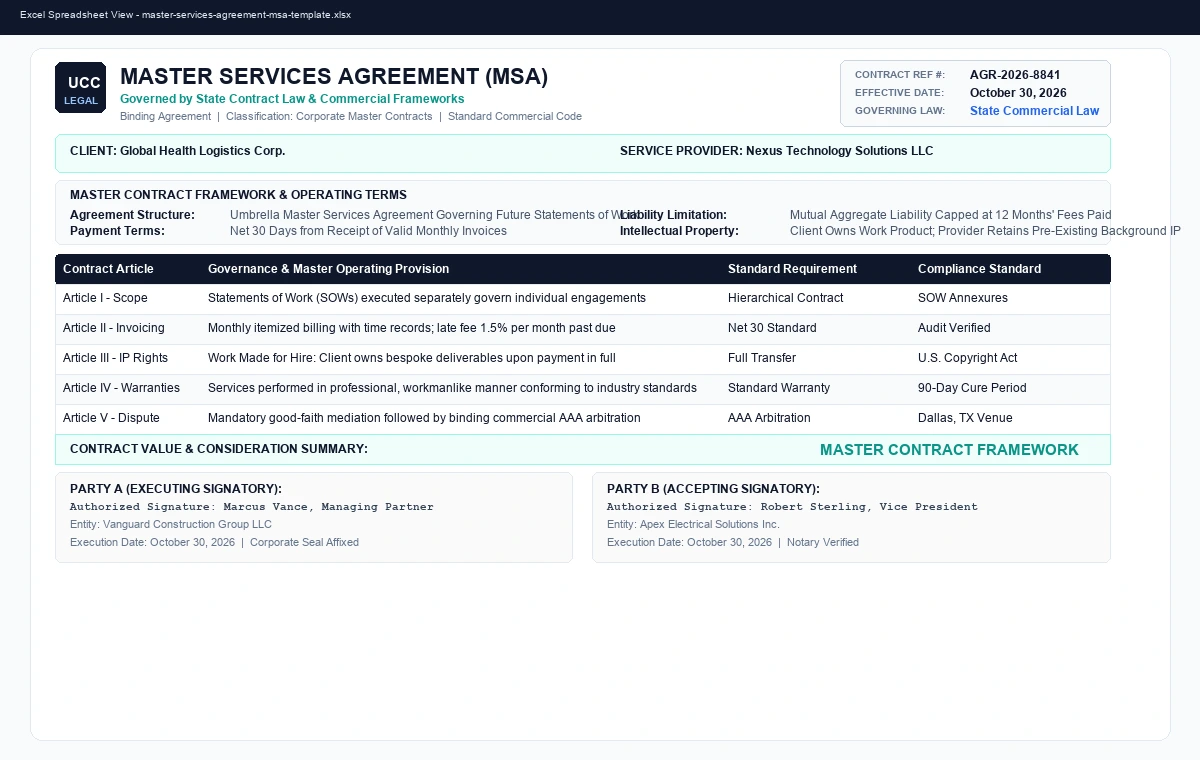Screen dimensions: 1200x760
Task: Select the Article I - Scope cell
Action: [105, 298]
